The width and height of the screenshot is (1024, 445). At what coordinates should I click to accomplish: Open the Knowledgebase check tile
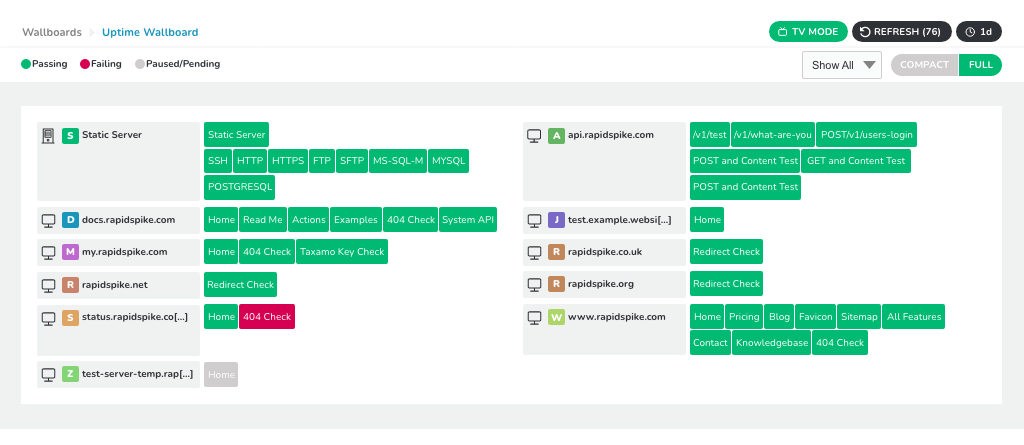(771, 343)
